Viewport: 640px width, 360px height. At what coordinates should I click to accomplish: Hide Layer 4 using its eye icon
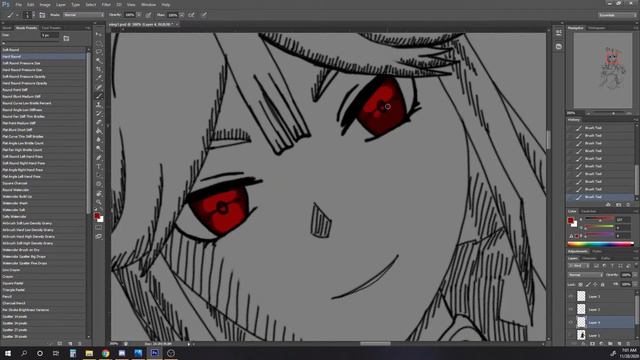571,322
